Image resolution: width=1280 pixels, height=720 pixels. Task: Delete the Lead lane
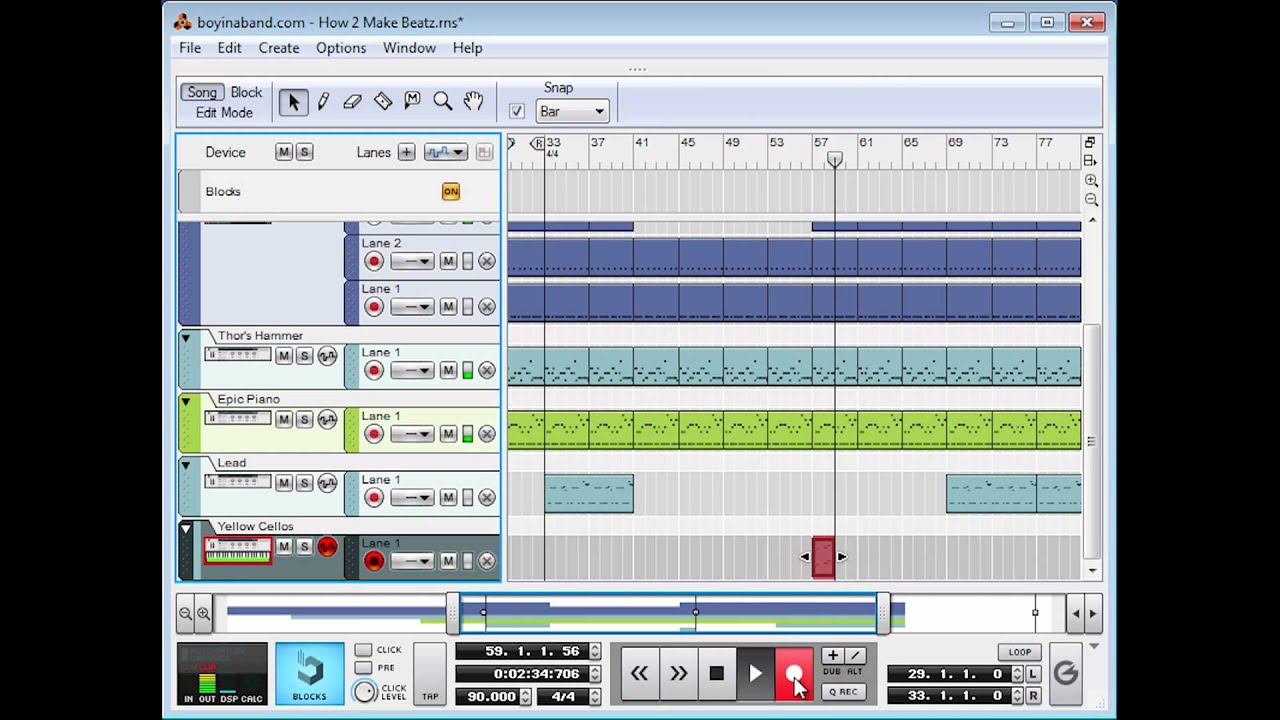coord(487,497)
